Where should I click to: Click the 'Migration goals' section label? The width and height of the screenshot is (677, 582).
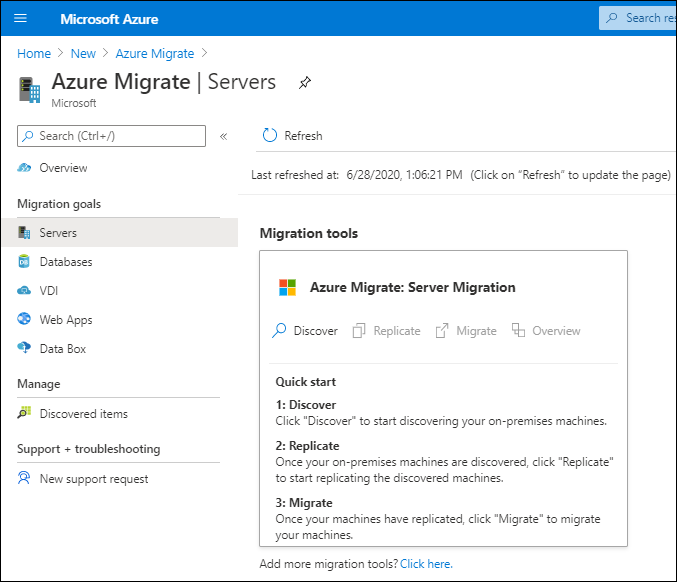(x=59, y=204)
